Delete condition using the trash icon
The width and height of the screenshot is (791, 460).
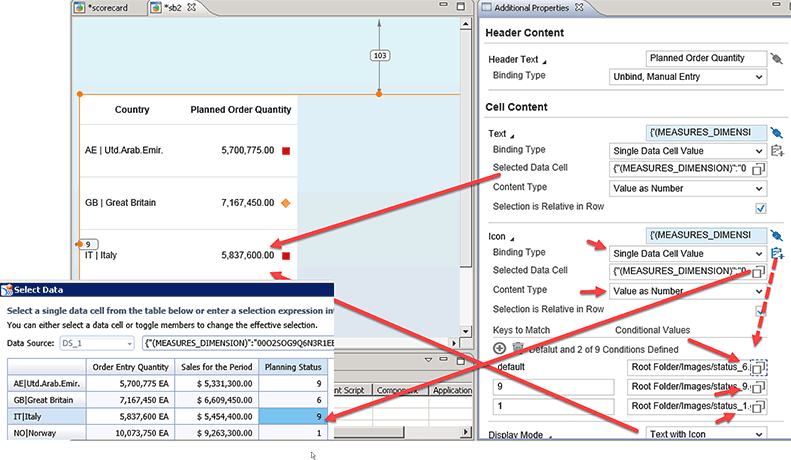518,347
